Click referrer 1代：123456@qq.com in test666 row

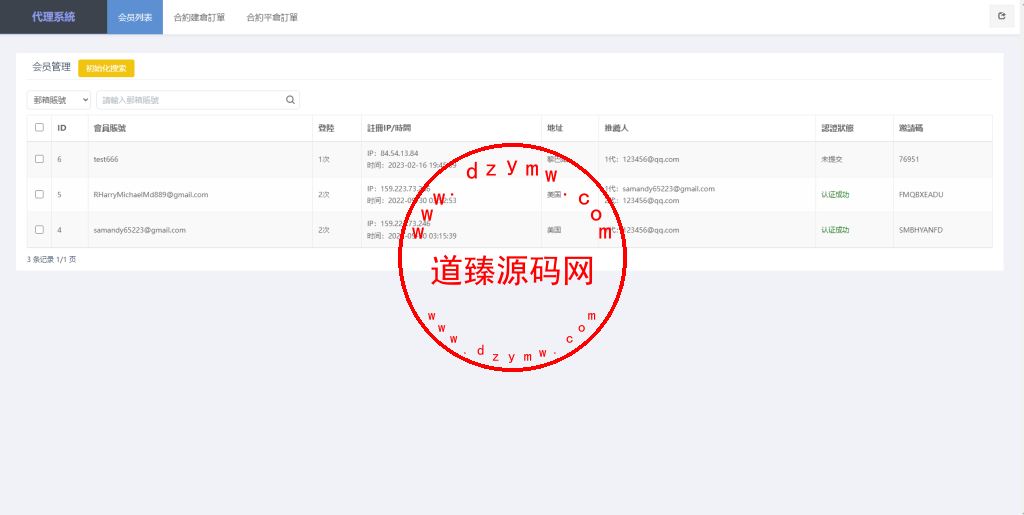point(642,159)
